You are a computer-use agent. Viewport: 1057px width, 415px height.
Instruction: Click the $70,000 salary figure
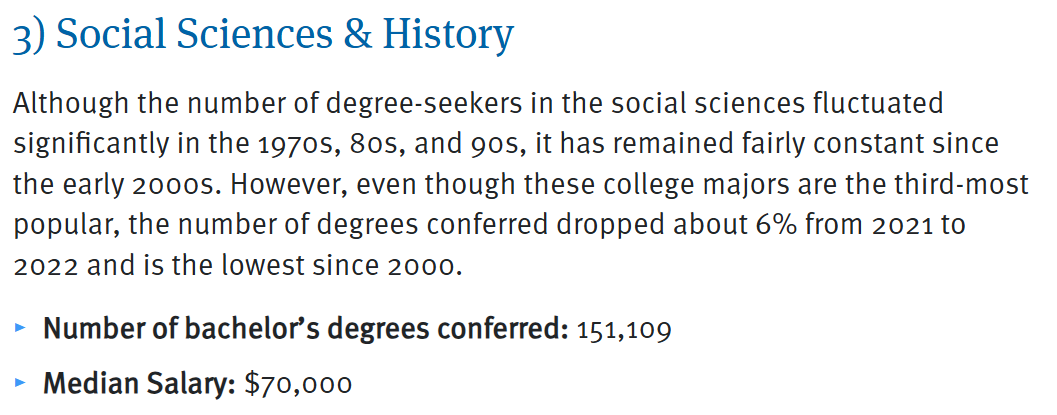[297, 383]
